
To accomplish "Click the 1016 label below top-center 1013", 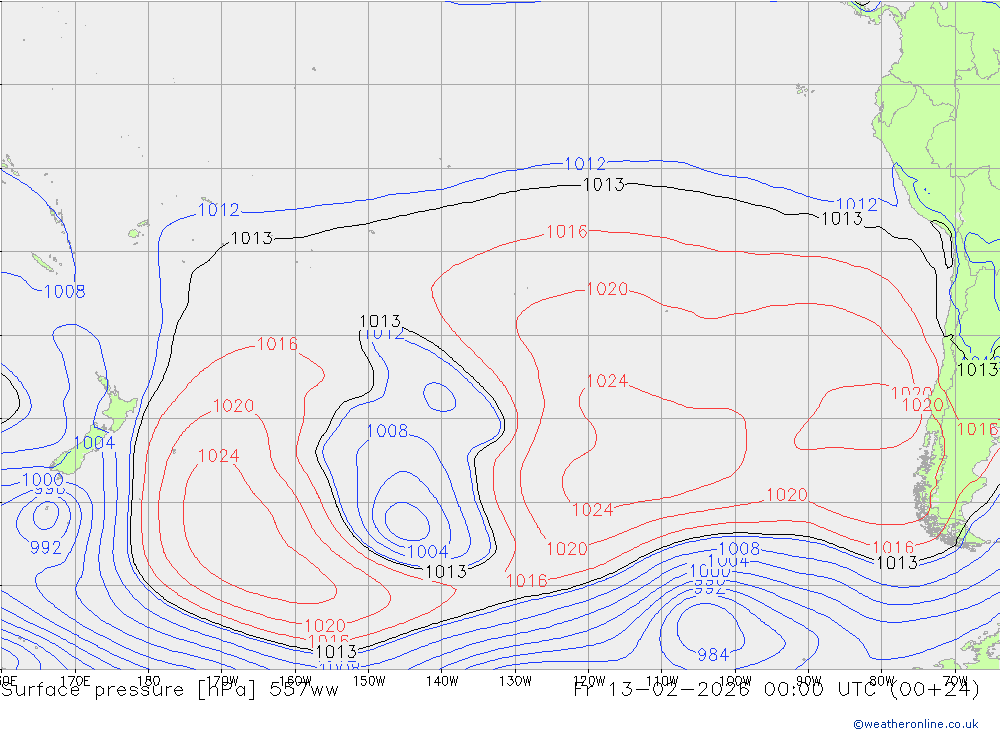I will 567,232.
